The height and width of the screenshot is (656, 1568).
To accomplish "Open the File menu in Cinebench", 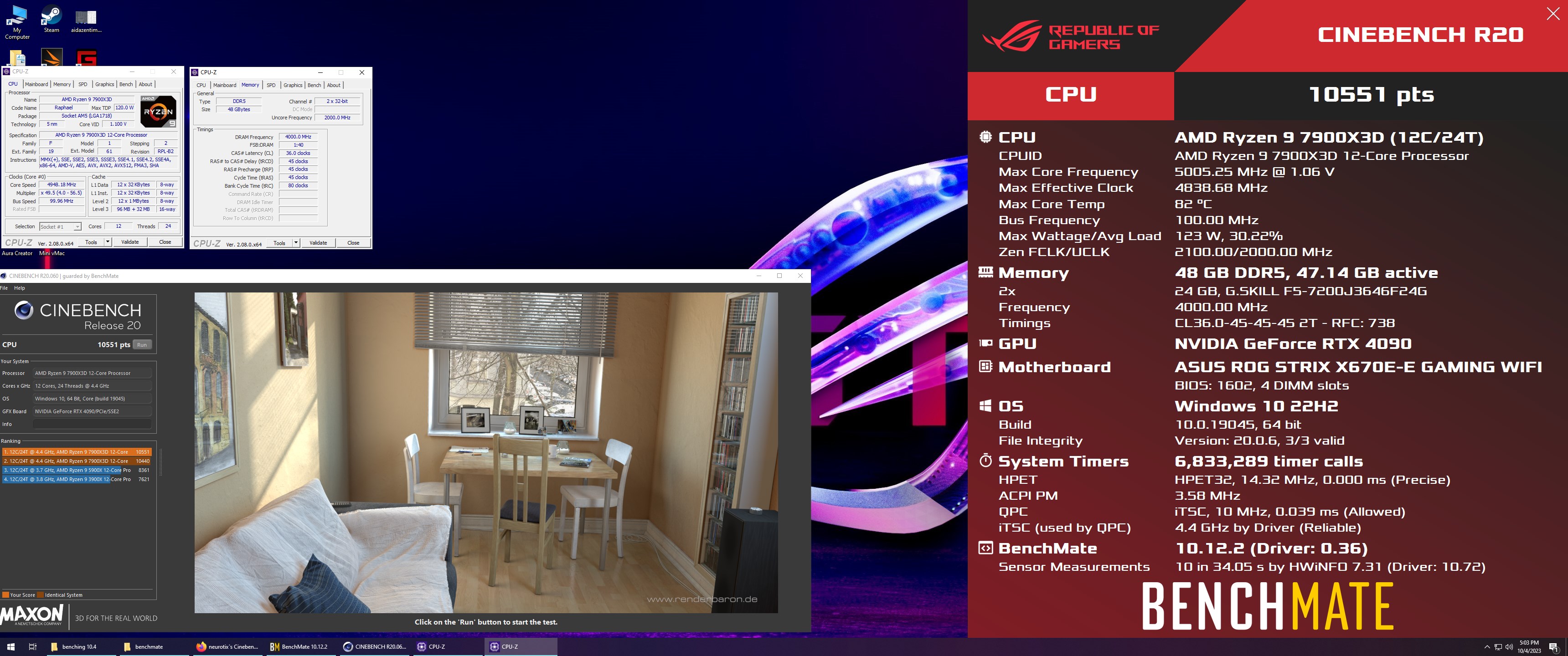I will pos(4,288).
